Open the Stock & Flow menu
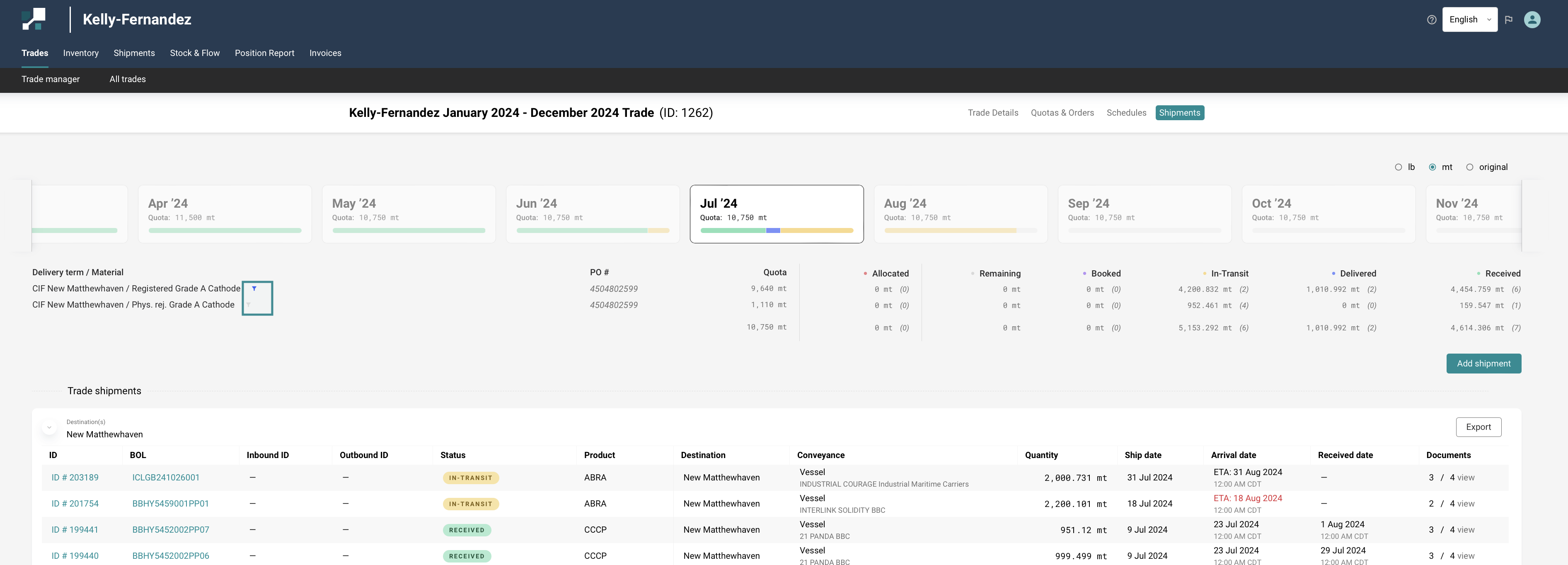 coord(194,53)
